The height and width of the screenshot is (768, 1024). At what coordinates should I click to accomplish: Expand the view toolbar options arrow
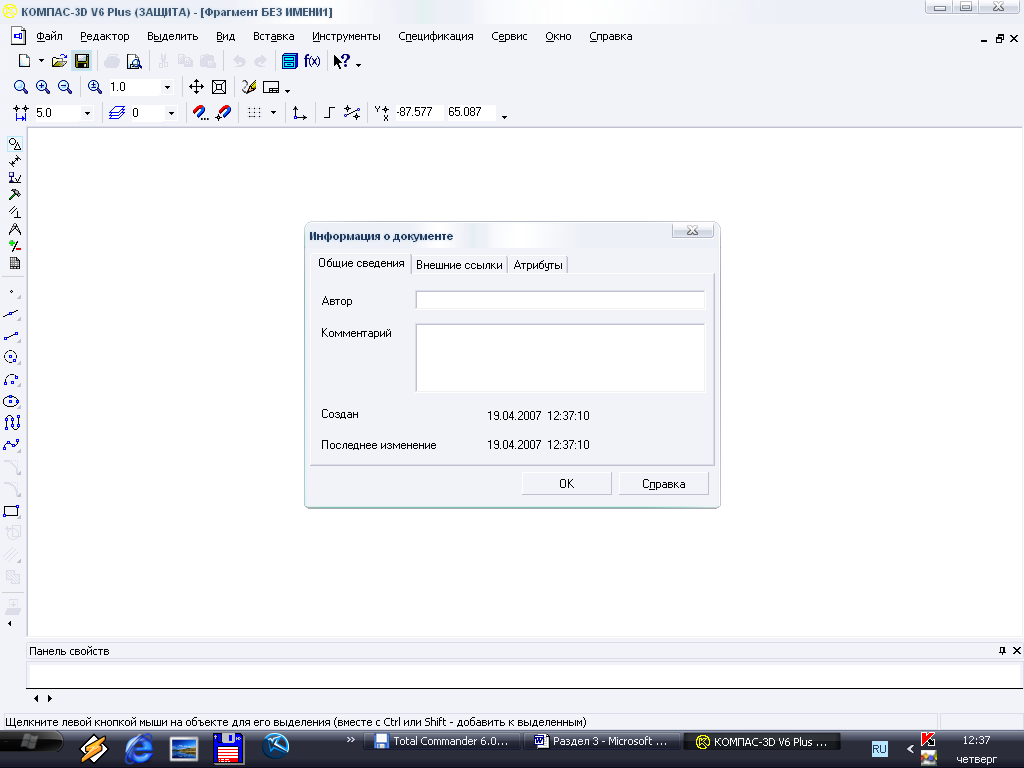287,90
